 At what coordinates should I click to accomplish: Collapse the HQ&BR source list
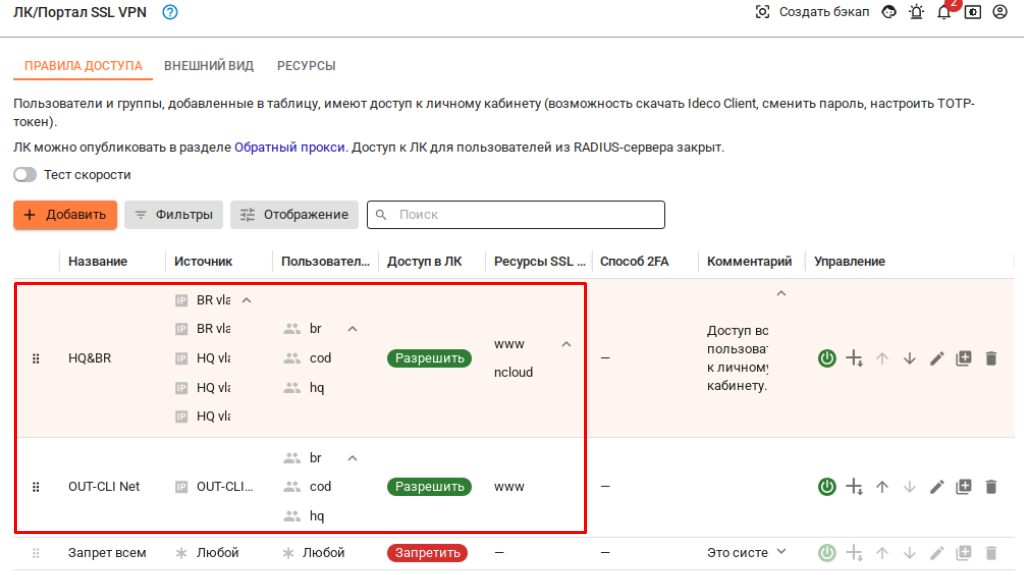pos(247,300)
